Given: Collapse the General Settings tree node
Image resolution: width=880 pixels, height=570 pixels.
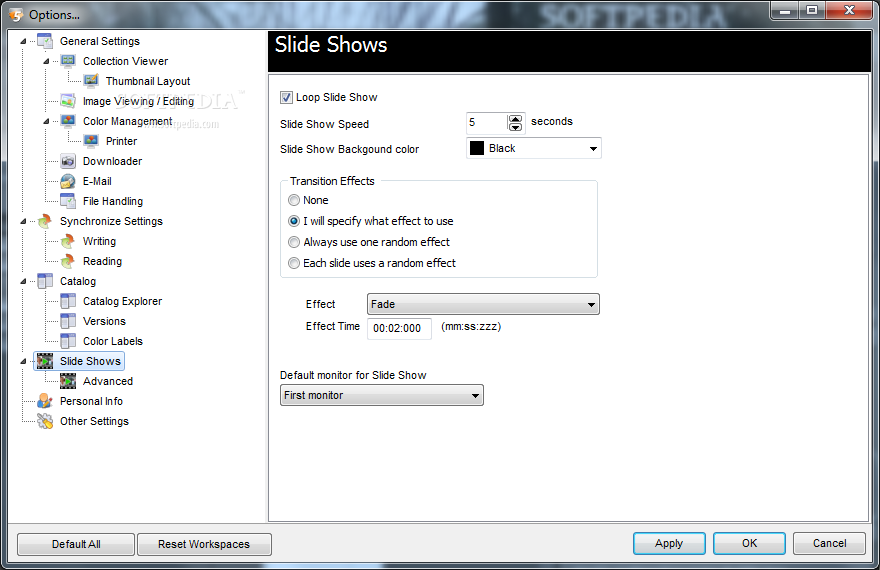Looking at the screenshot, I should pyautogui.click(x=24, y=41).
